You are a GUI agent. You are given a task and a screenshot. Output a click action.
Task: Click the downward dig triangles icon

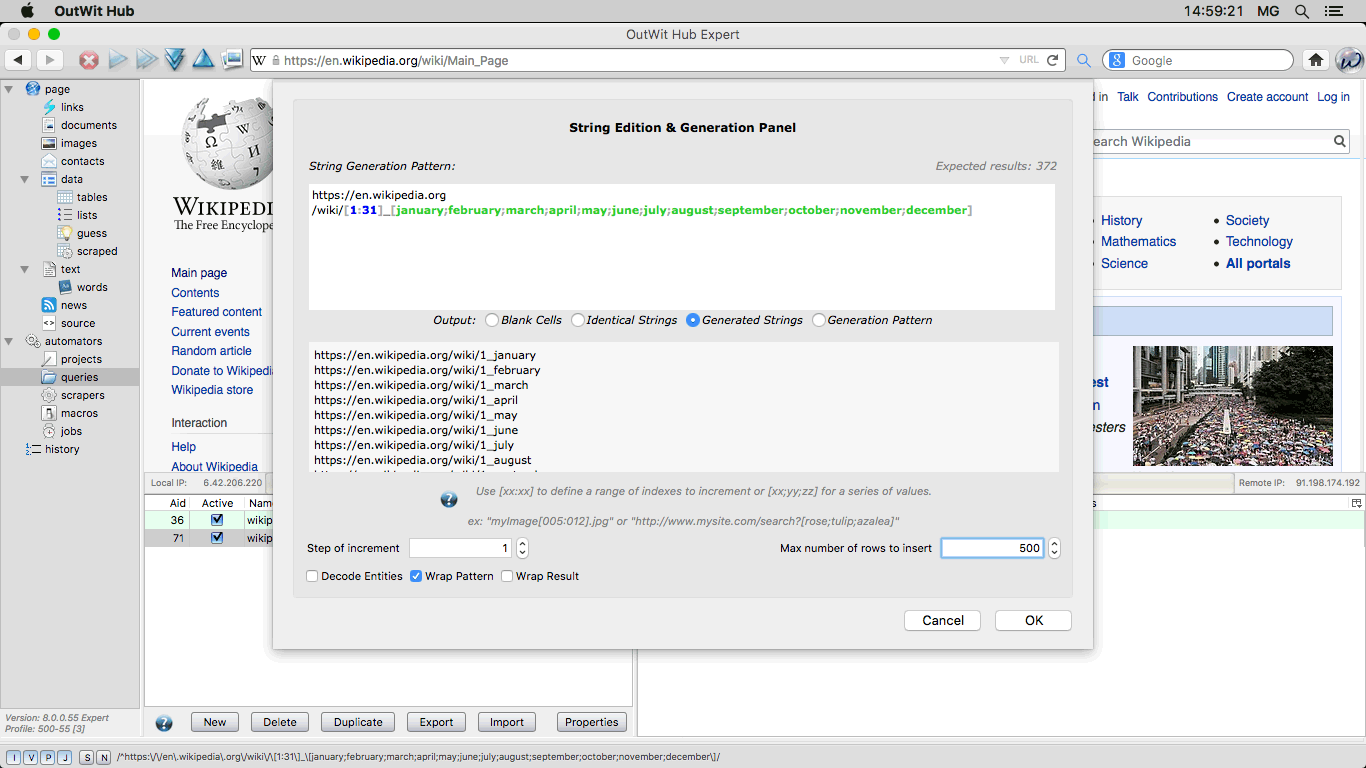click(175, 60)
